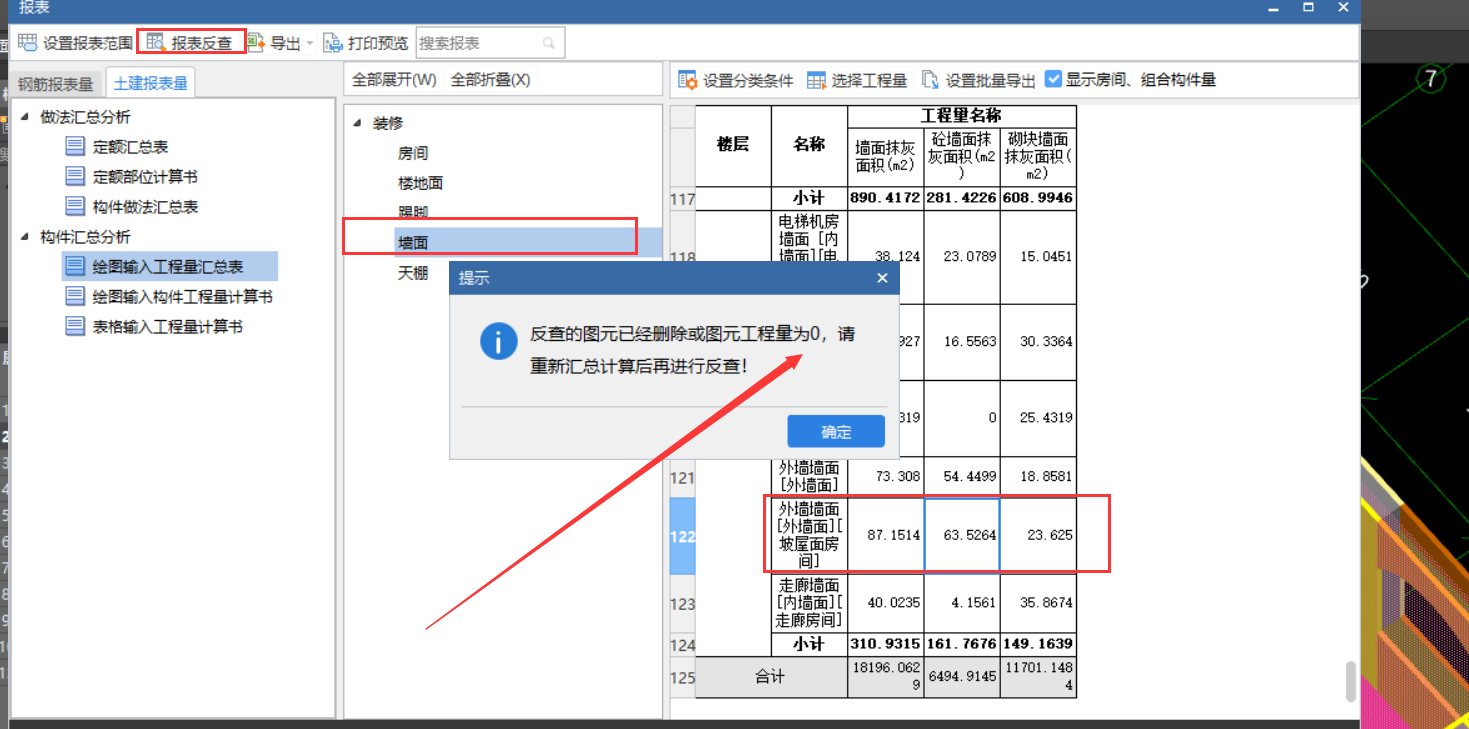This screenshot has width=1469, height=729.
Task: Click value 35.8674 in row 123
Action: (x=1038, y=603)
